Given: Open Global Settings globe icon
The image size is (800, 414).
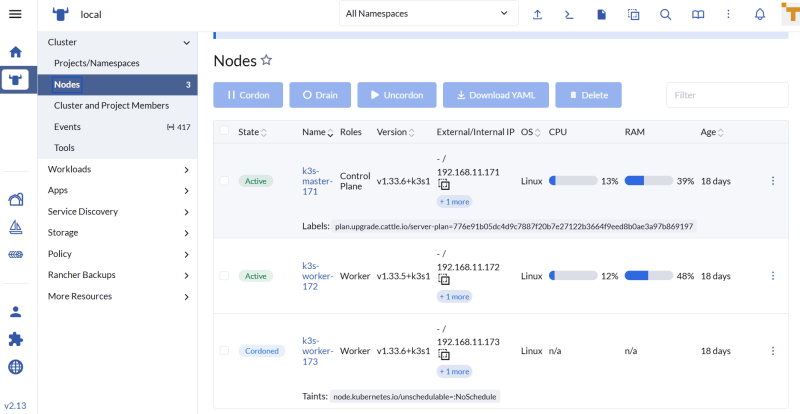Looking at the screenshot, I should [16, 367].
